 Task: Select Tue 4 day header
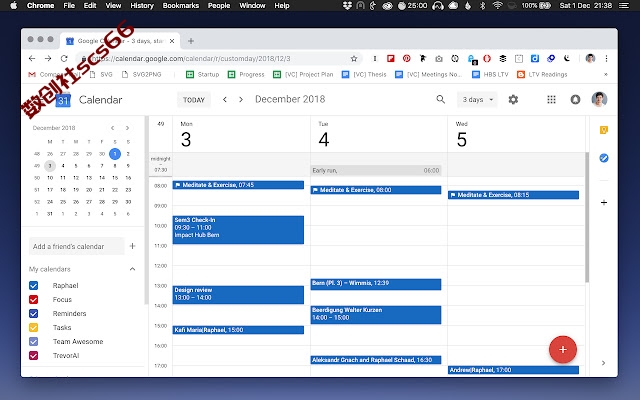(x=324, y=139)
